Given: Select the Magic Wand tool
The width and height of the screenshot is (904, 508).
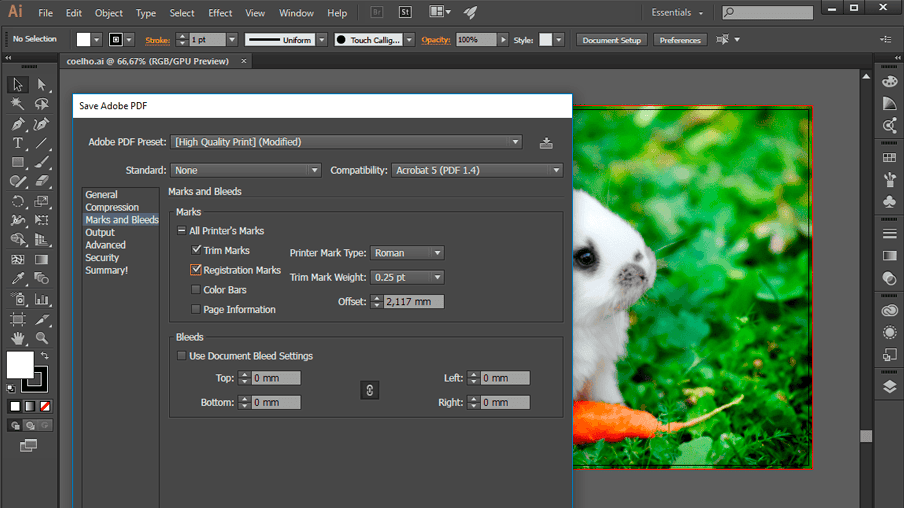Looking at the screenshot, I should click(x=18, y=104).
